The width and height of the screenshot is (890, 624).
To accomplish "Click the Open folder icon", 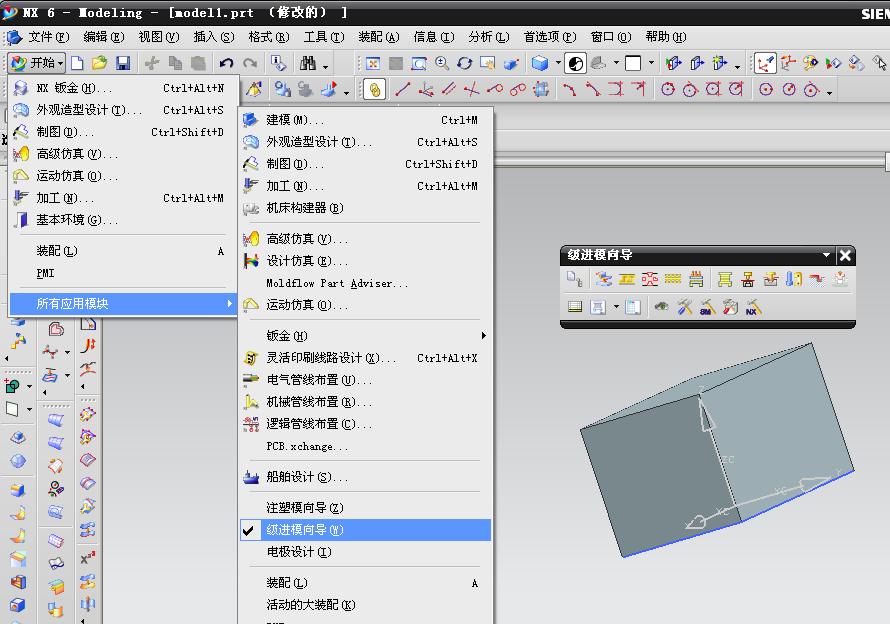I will coord(99,62).
